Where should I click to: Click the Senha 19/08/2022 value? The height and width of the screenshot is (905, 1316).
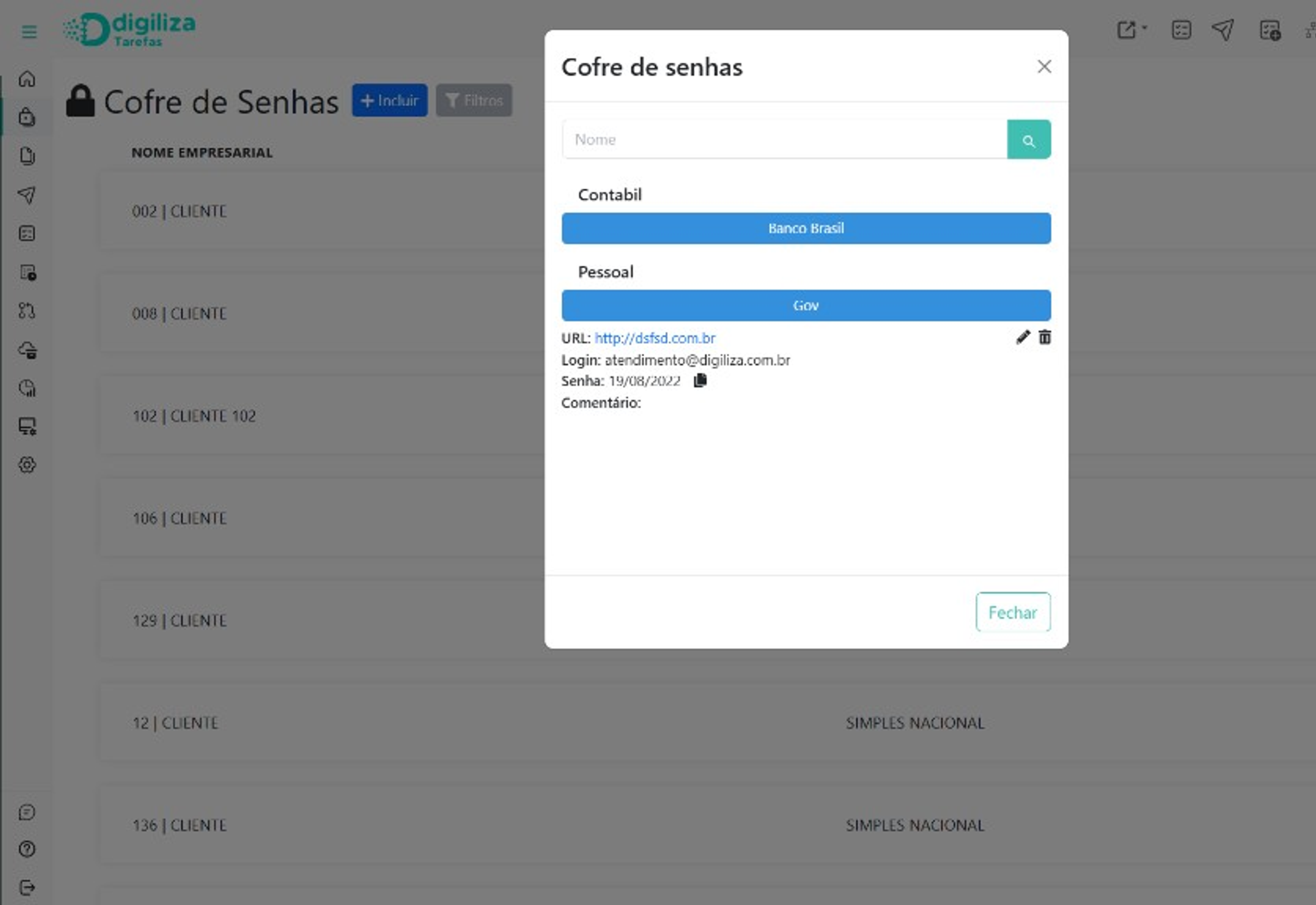[644, 381]
